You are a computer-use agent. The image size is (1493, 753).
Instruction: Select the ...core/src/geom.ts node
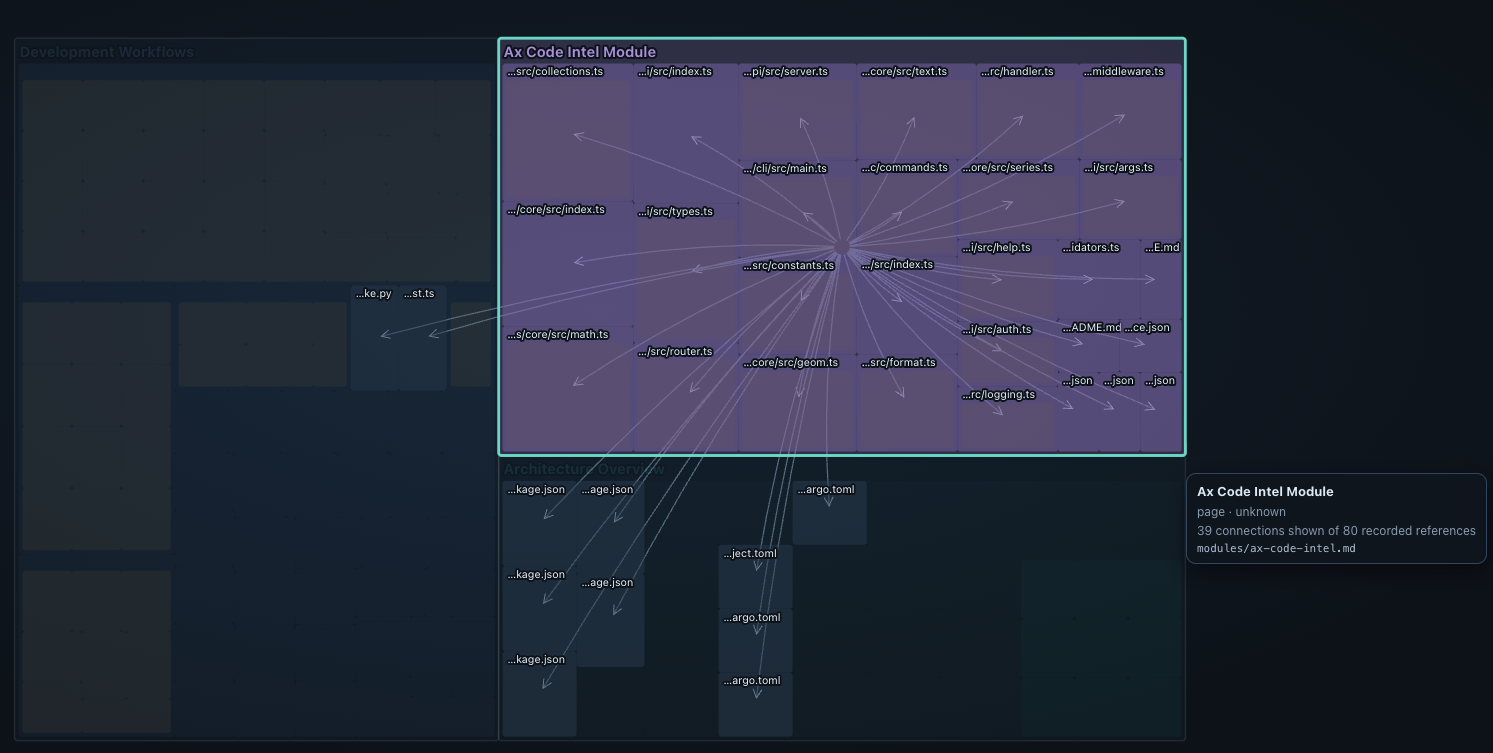[x=798, y=403]
